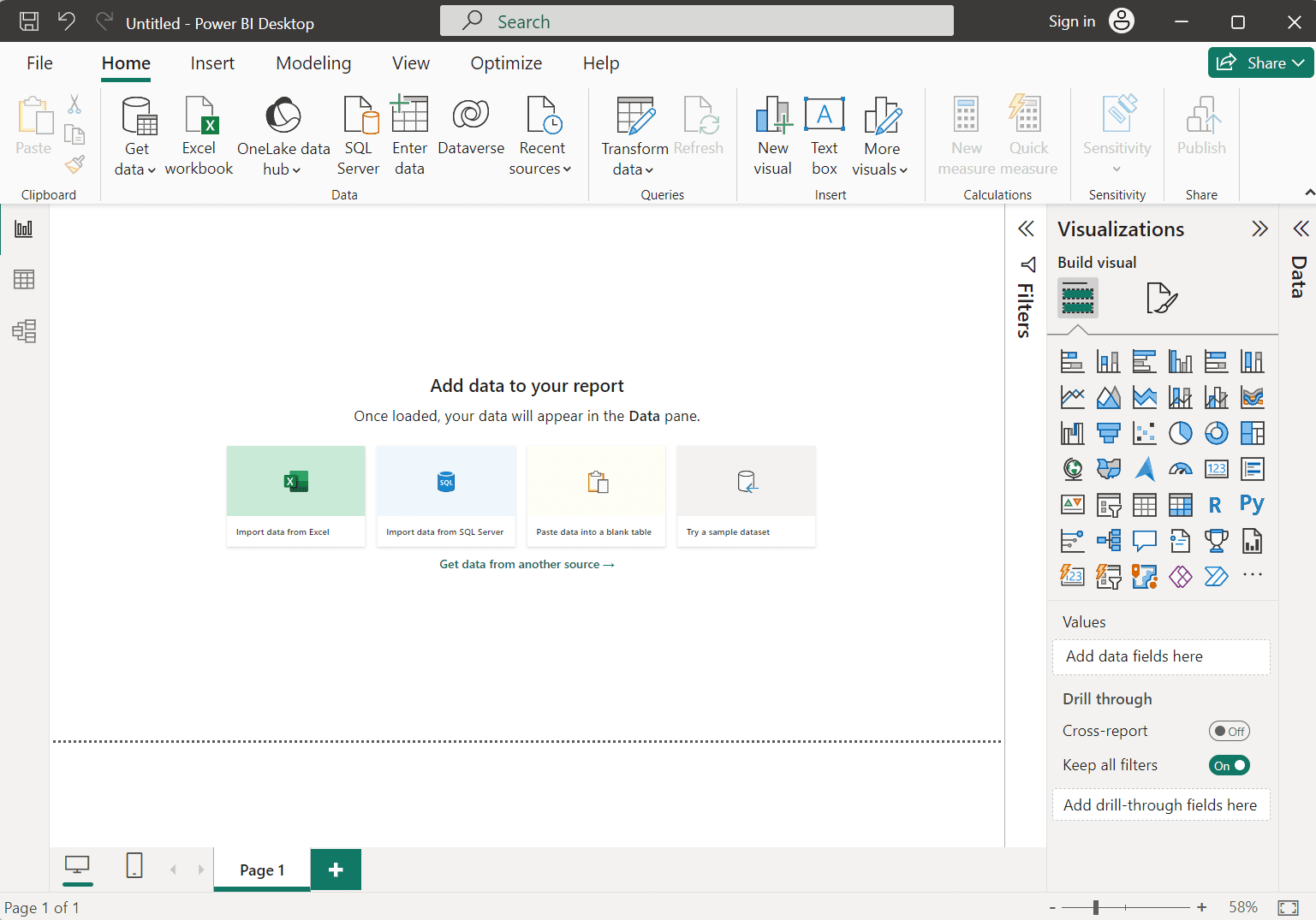
Task: Click the Import data from SQL Server card
Action: [446, 496]
